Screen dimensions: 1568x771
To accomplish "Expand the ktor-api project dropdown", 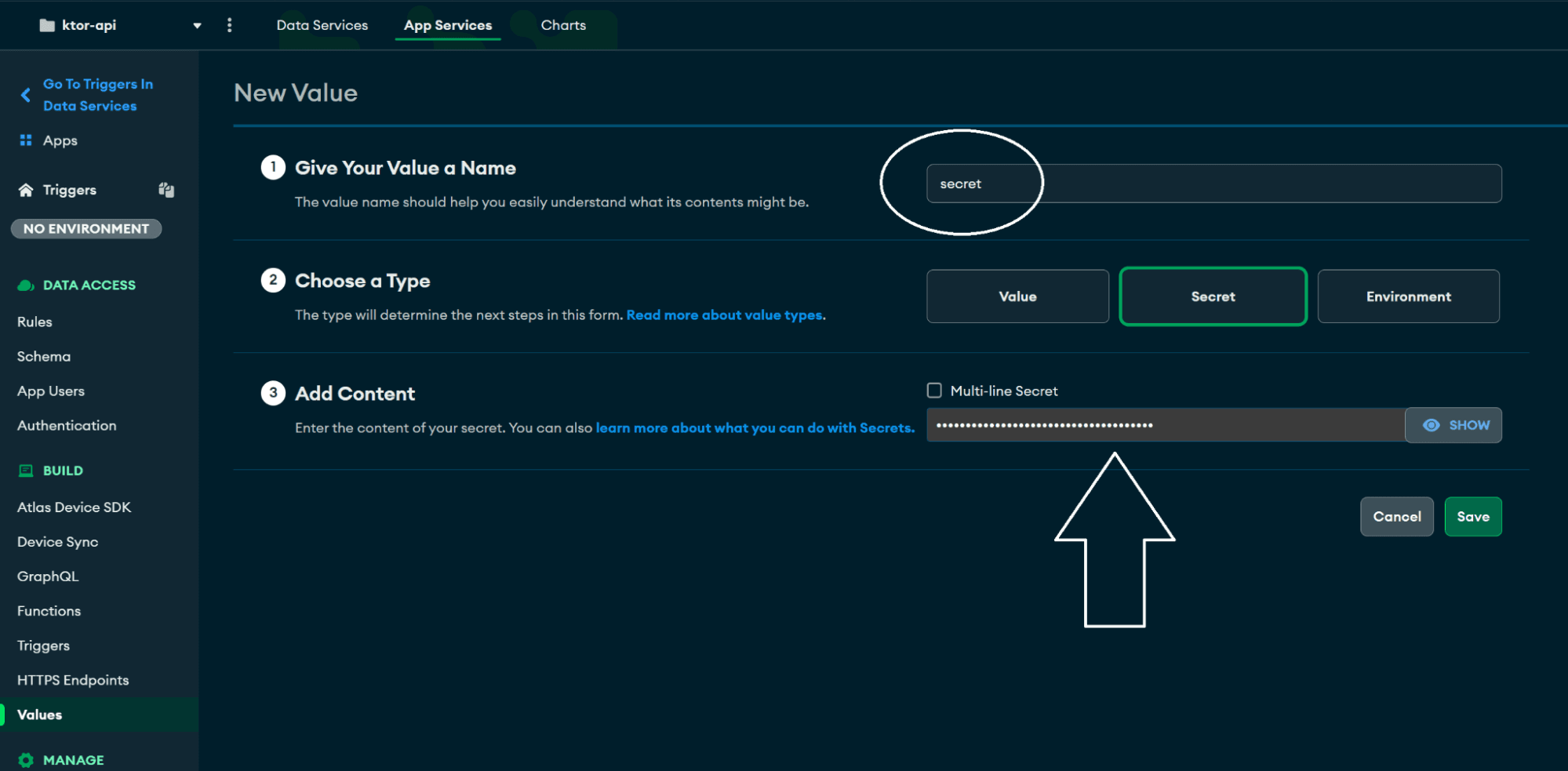I will click(197, 26).
